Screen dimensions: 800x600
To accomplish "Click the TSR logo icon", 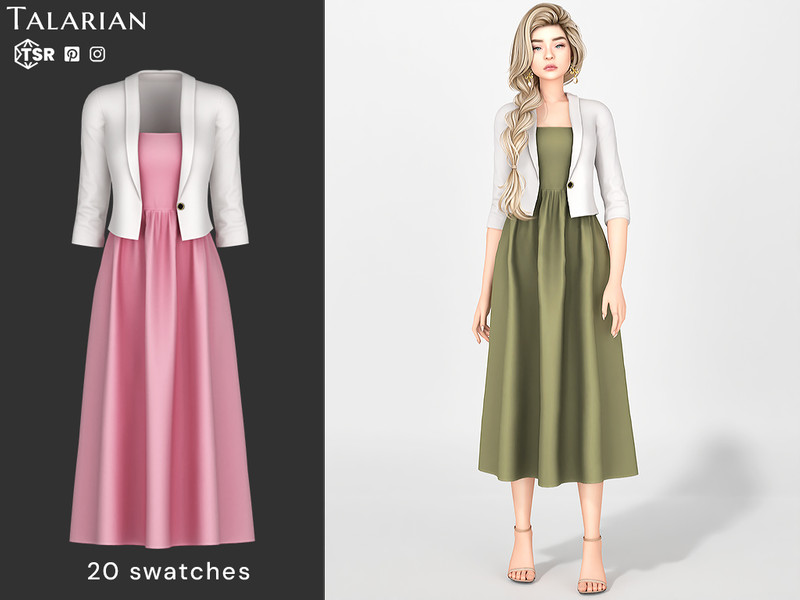I will (34, 55).
